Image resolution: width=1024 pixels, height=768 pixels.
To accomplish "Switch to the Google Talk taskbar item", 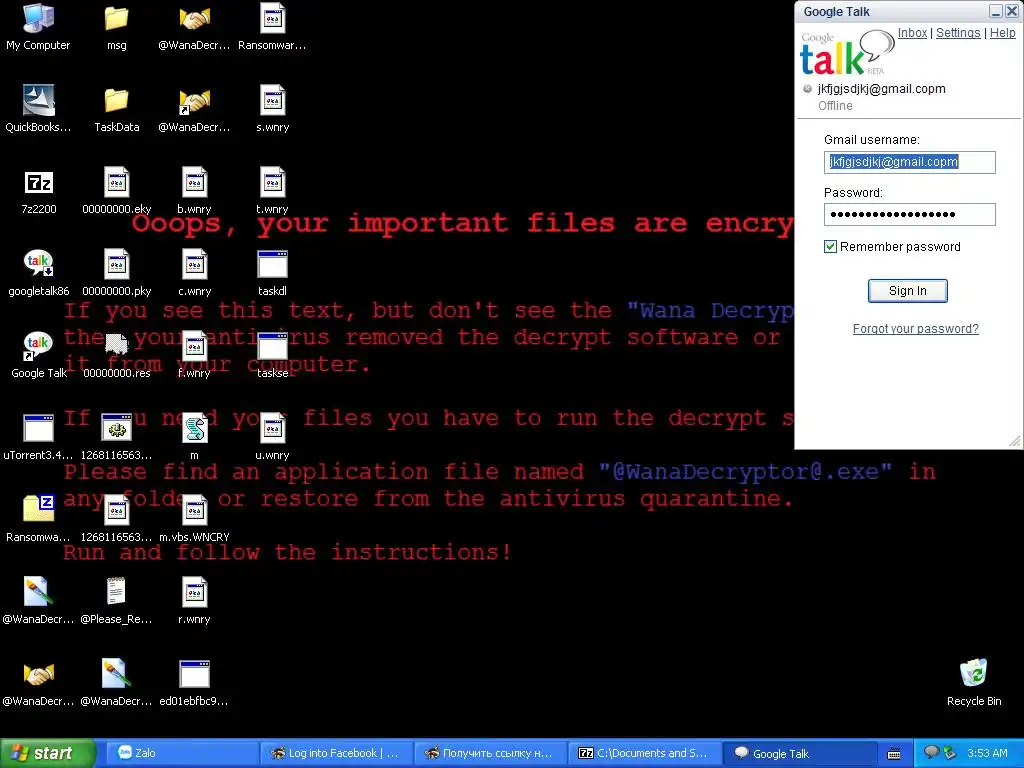I will click(798, 753).
